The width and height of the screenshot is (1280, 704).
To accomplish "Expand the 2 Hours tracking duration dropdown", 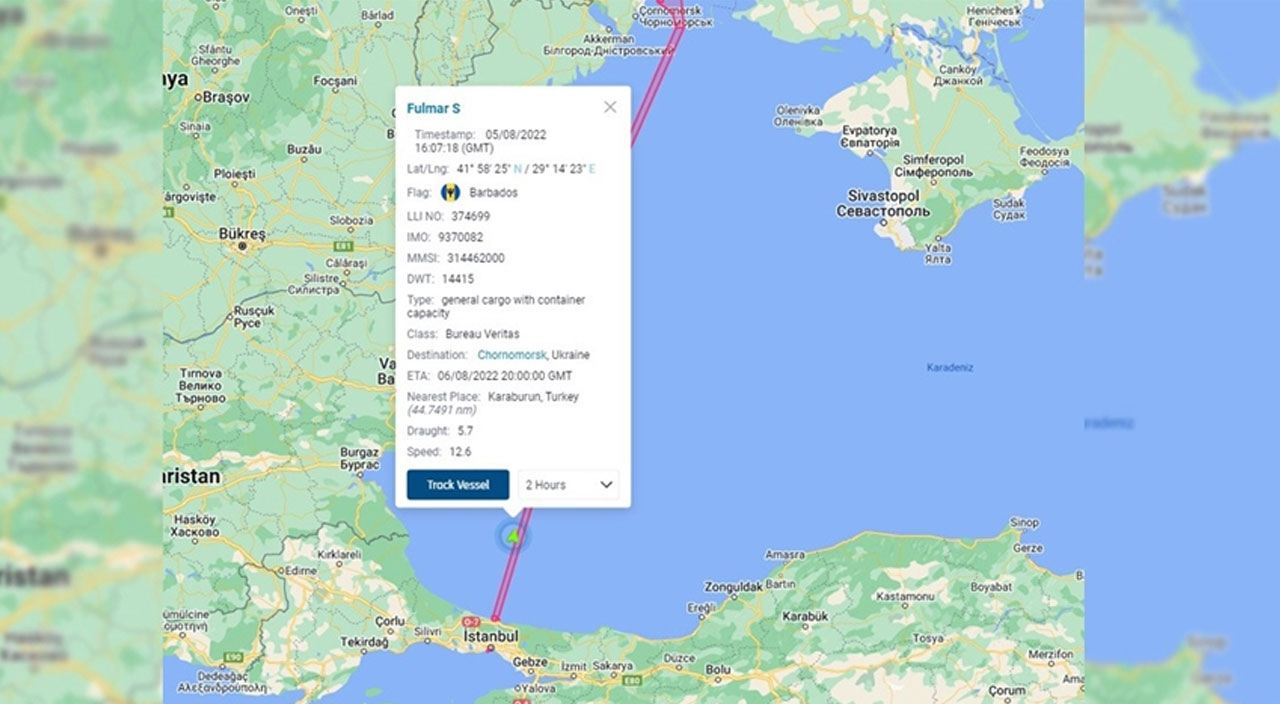I will (x=568, y=485).
